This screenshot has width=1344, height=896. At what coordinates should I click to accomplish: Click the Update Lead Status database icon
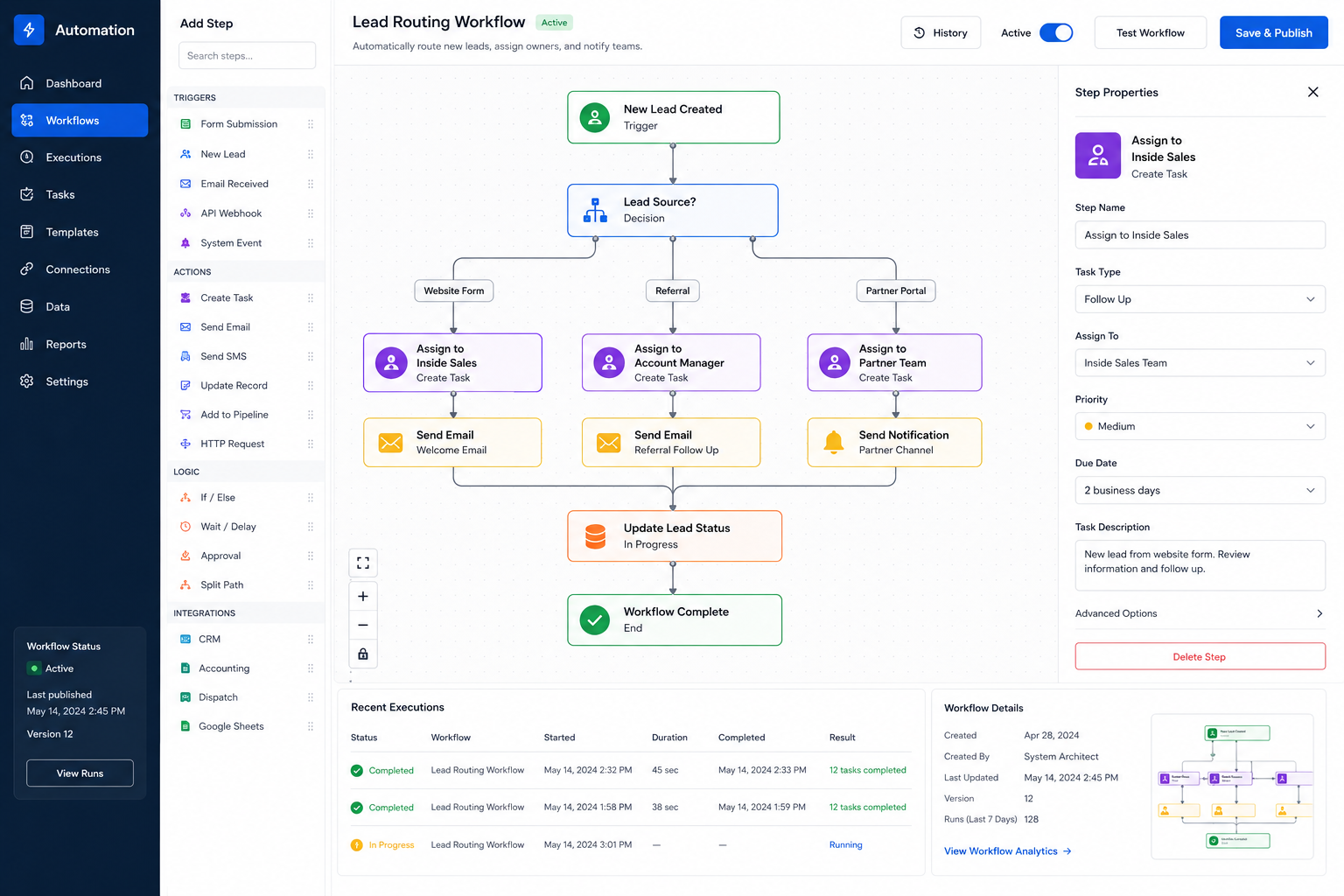tap(595, 536)
